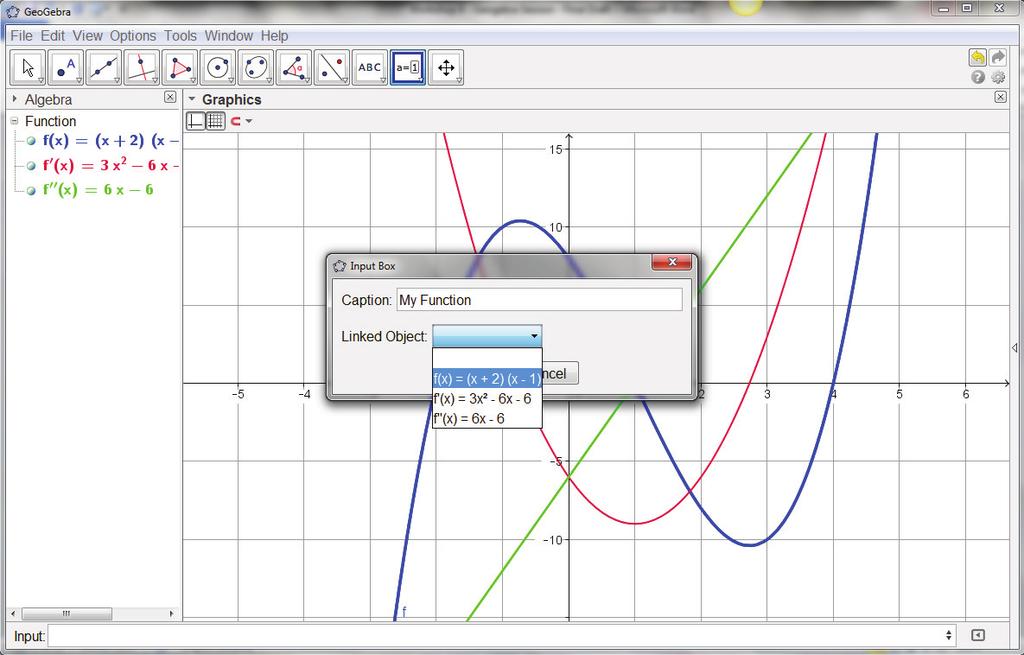The width and height of the screenshot is (1024, 655).
Task: Close the Input Box dialog
Action: [671, 262]
